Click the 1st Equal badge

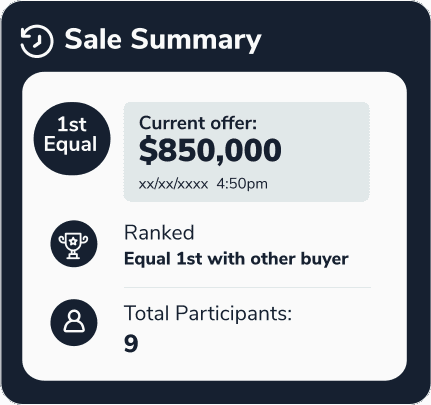(x=72, y=138)
